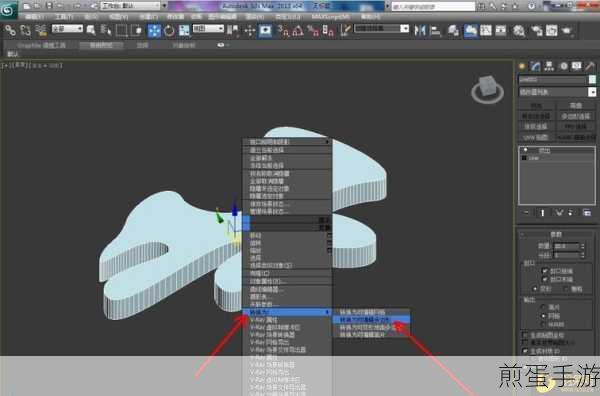Toggle the 生成材质 ID checkbox
This screenshot has width=600, height=396.
(x=525, y=351)
